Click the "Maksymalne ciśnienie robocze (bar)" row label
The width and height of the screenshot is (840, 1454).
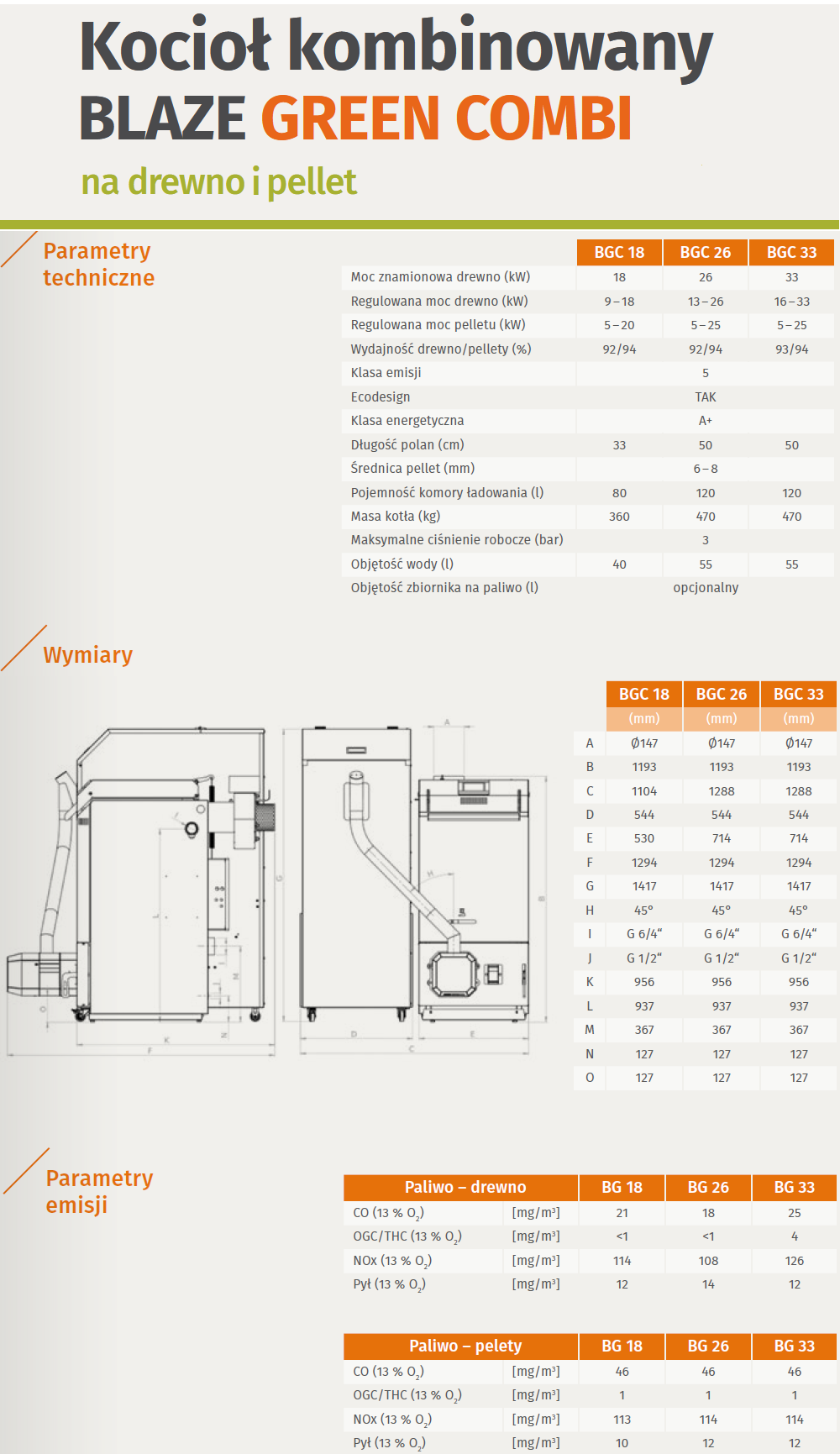click(x=457, y=539)
